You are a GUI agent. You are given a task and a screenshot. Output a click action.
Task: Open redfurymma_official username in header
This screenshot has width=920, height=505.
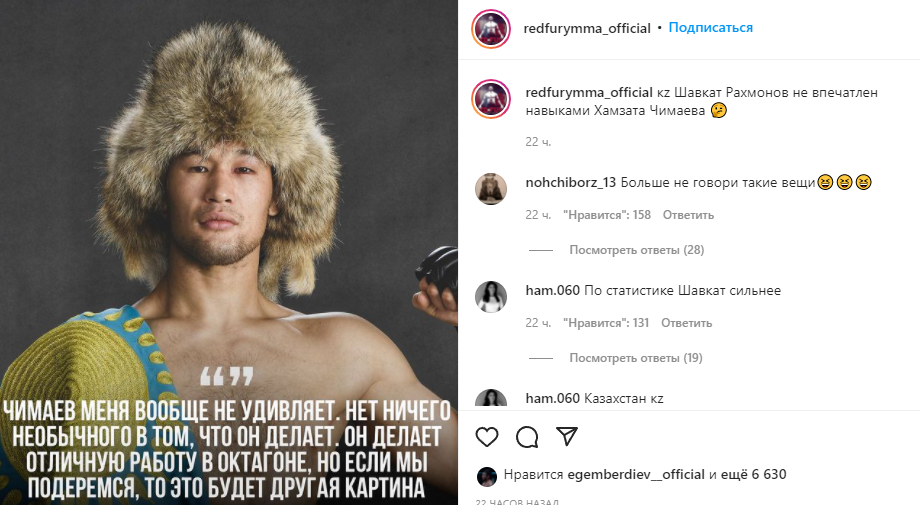(587, 28)
